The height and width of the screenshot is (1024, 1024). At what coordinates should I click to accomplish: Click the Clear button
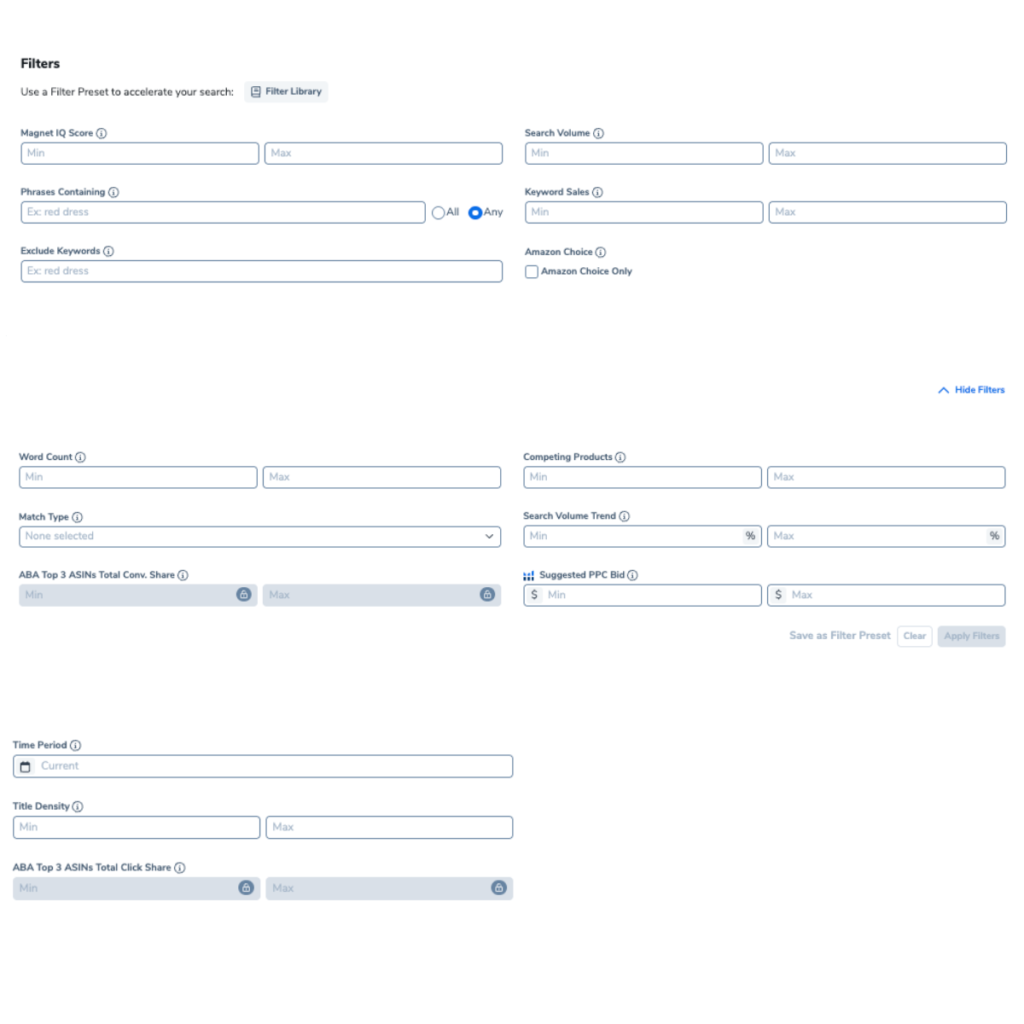[914, 636]
